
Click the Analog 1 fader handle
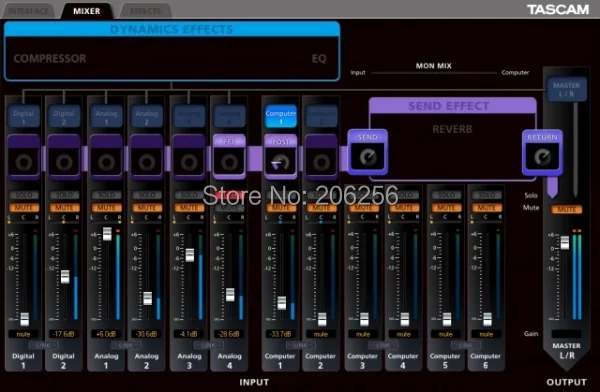(x=107, y=234)
